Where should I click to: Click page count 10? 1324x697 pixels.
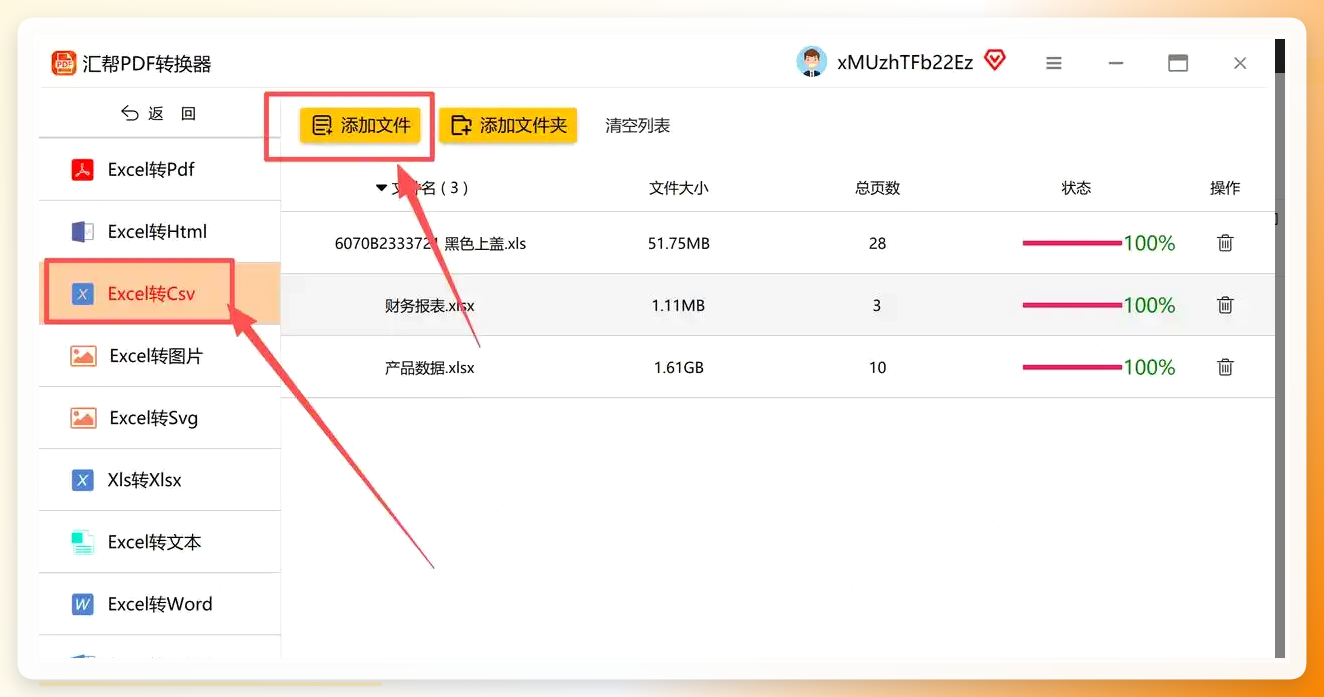click(877, 367)
